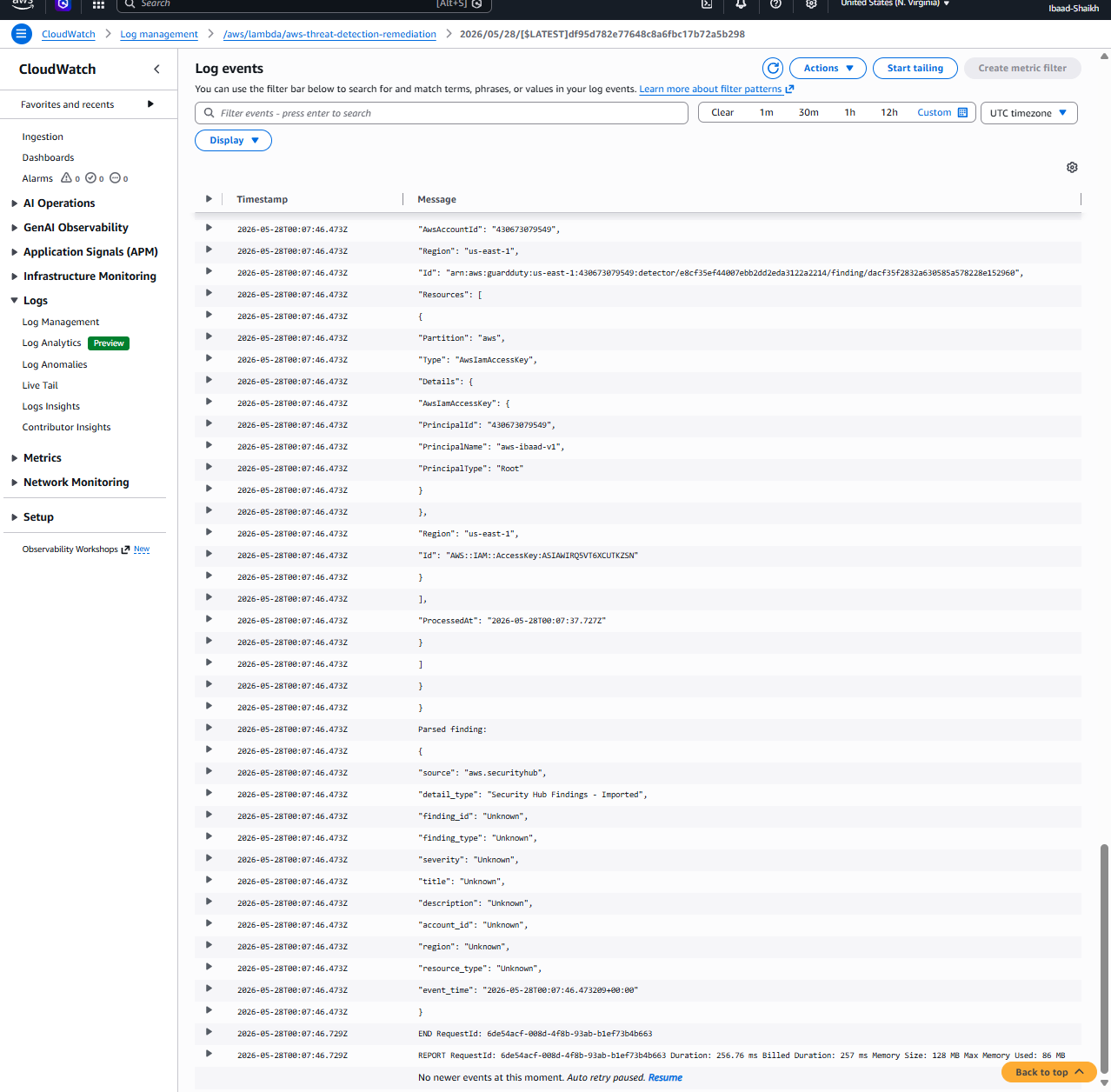The height and width of the screenshot is (1092, 1111).
Task: Open Ingestion in sidebar
Action: click(x=43, y=136)
